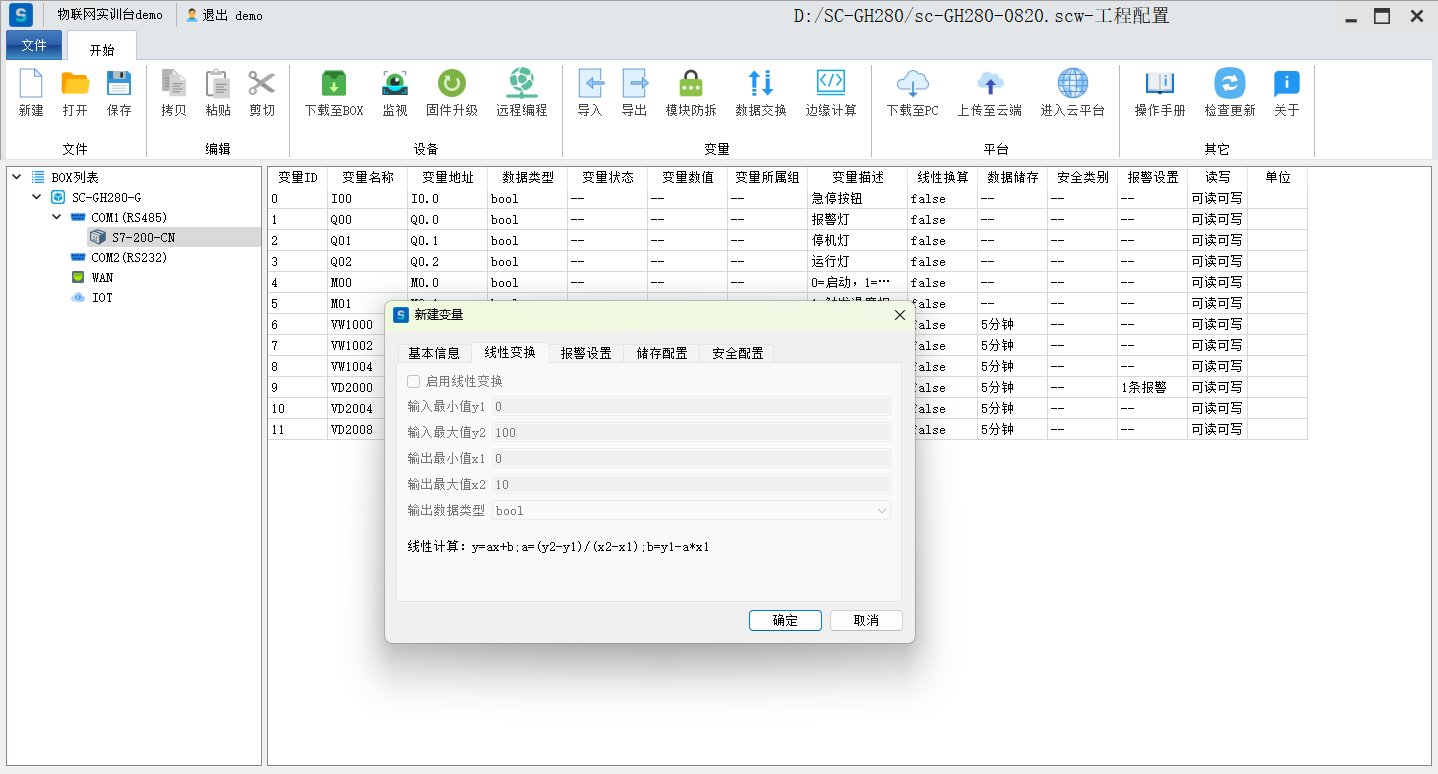This screenshot has height=774, width=1438.
Task: Click the 下载至BOX download icon
Action: (x=334, y=84)
